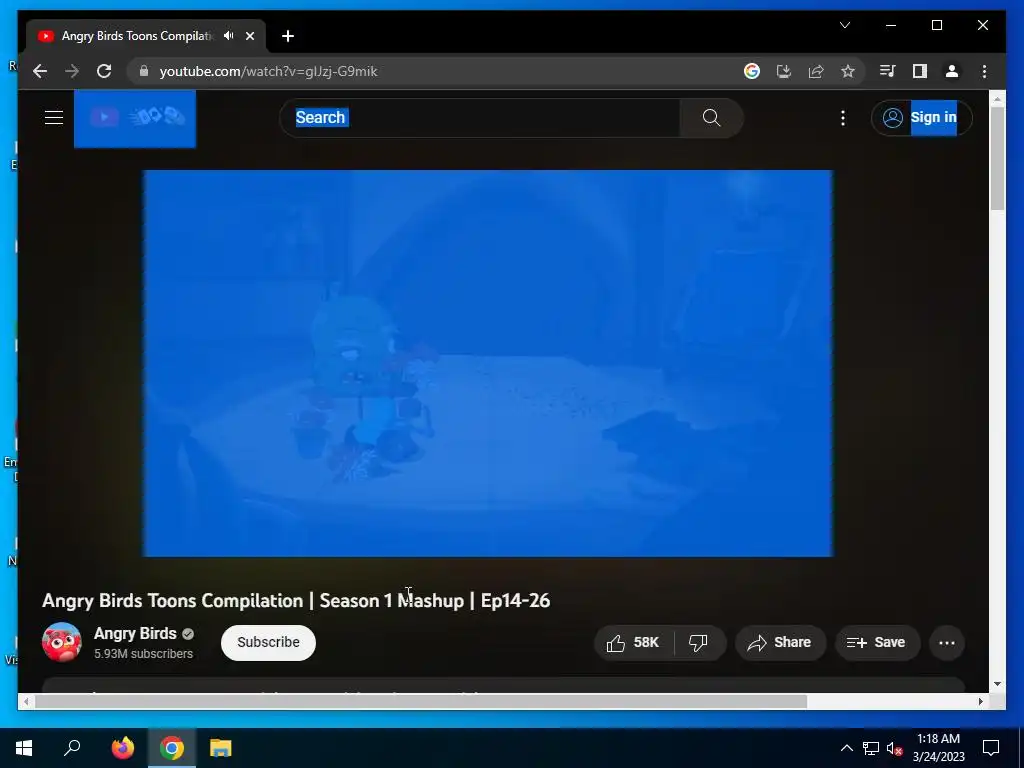
Task: Click the 5.93M subscribers text
Action: (143, 654)
